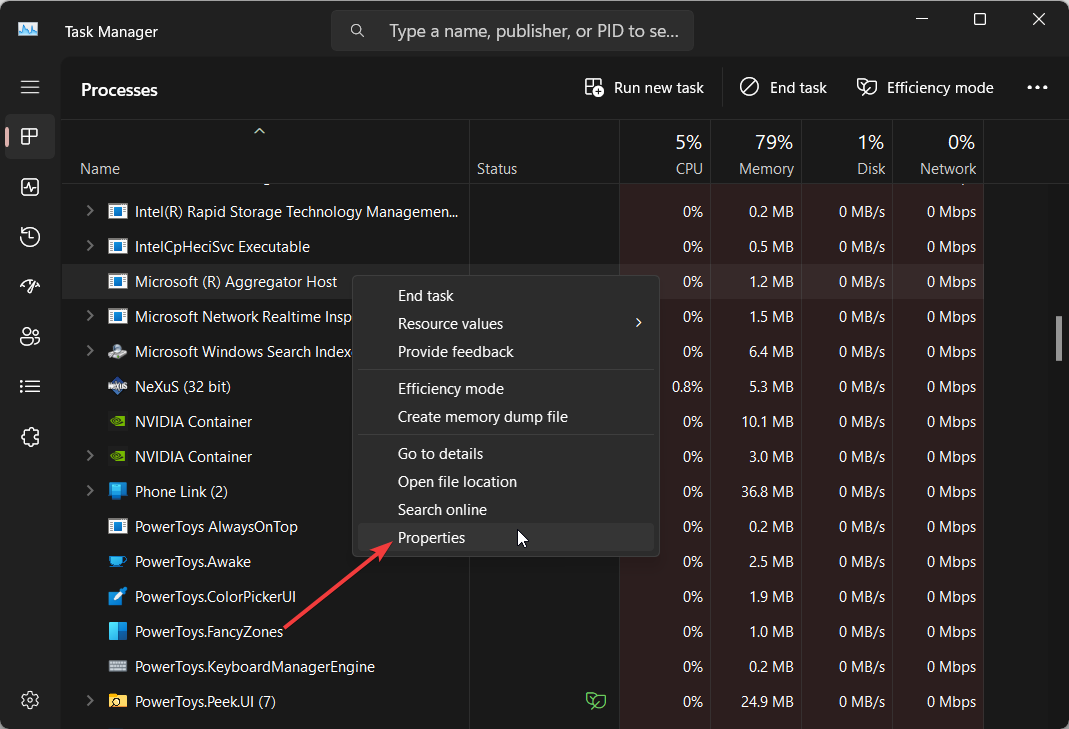This screenshot has height=729, width=1069.
Task: Select Go to details menu entry
Action: (x=506, y=453)
